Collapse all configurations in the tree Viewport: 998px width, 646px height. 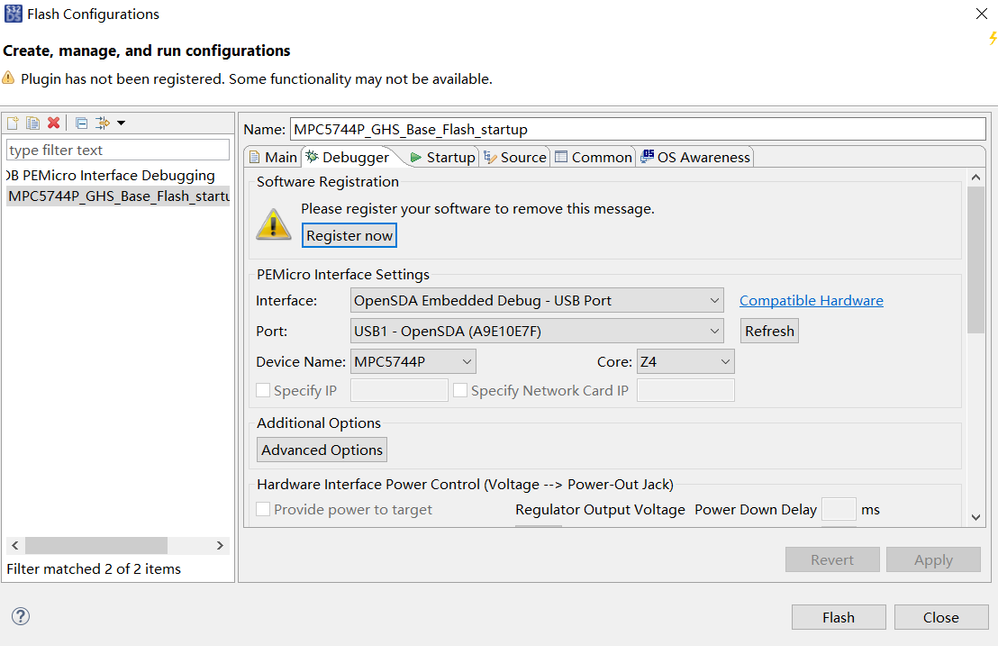tap(82, 123)
